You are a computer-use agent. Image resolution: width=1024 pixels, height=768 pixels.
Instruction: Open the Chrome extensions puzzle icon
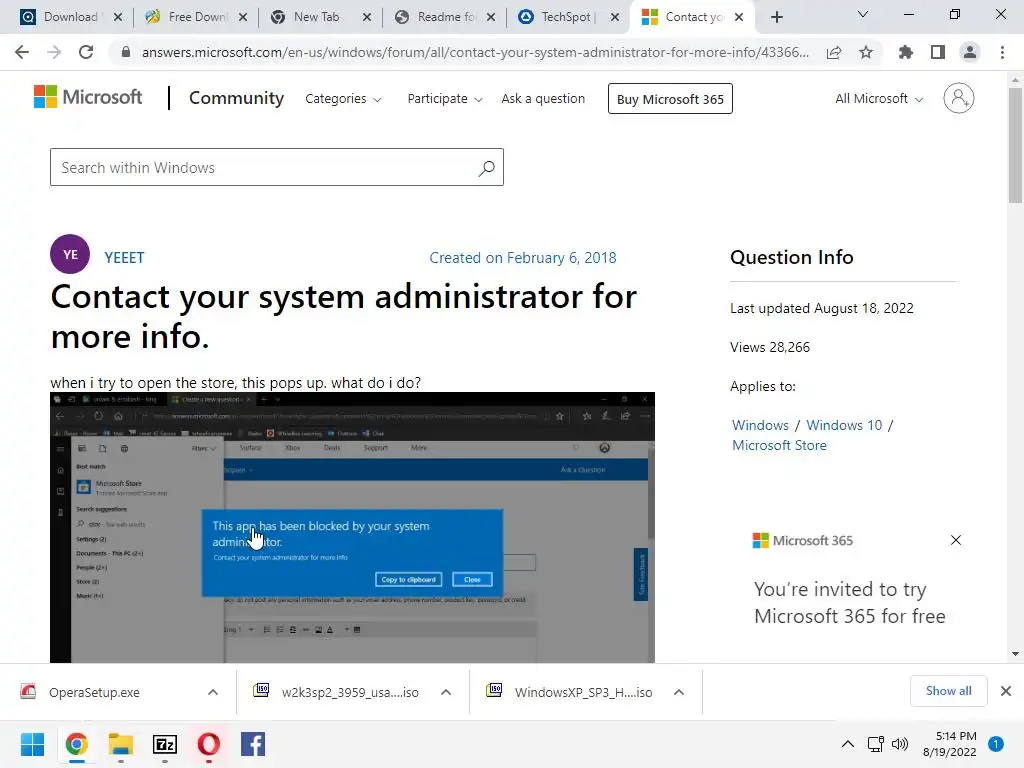[x=906, y=52]
